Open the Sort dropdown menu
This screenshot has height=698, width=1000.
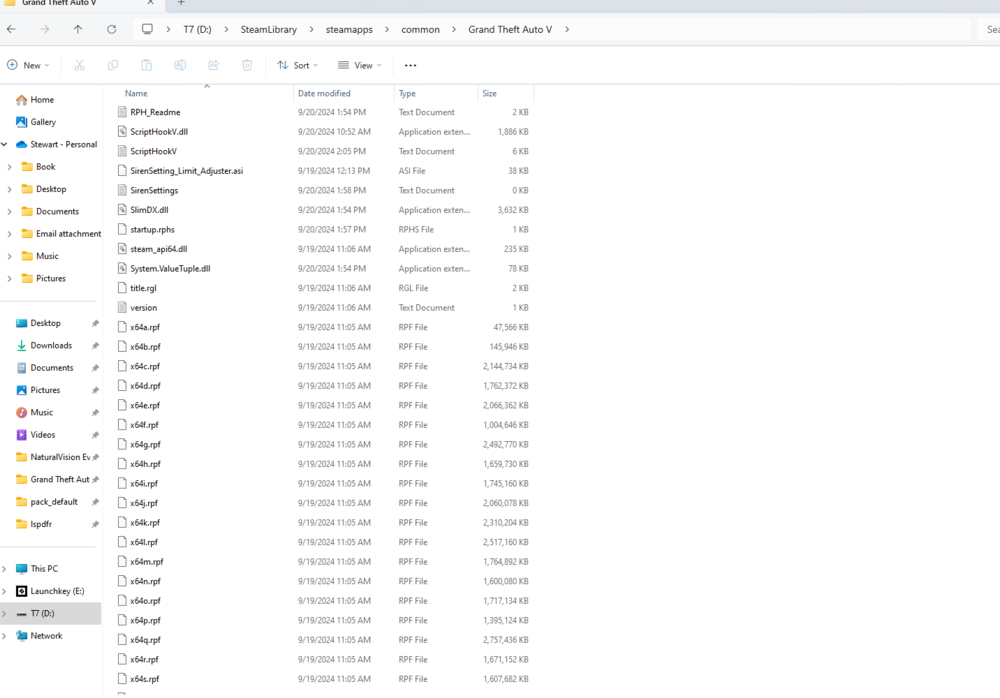(297, 64)
